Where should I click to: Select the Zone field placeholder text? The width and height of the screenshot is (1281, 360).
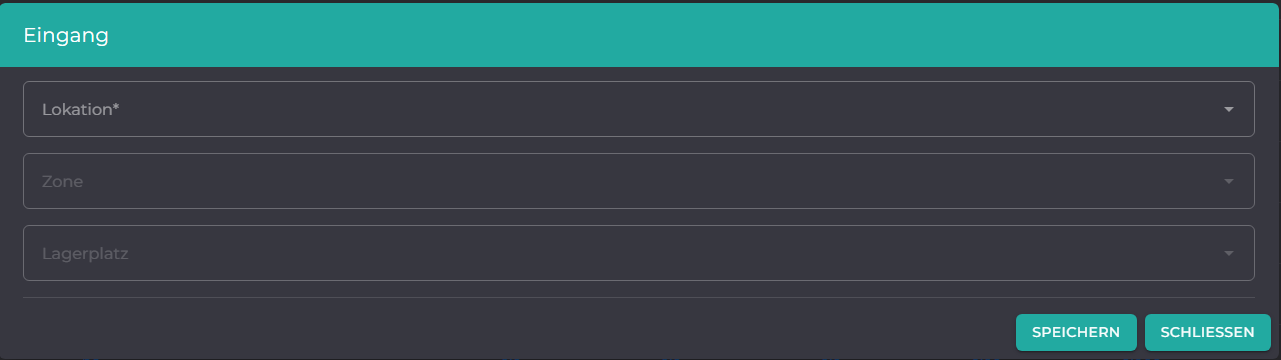click(62, 182)
